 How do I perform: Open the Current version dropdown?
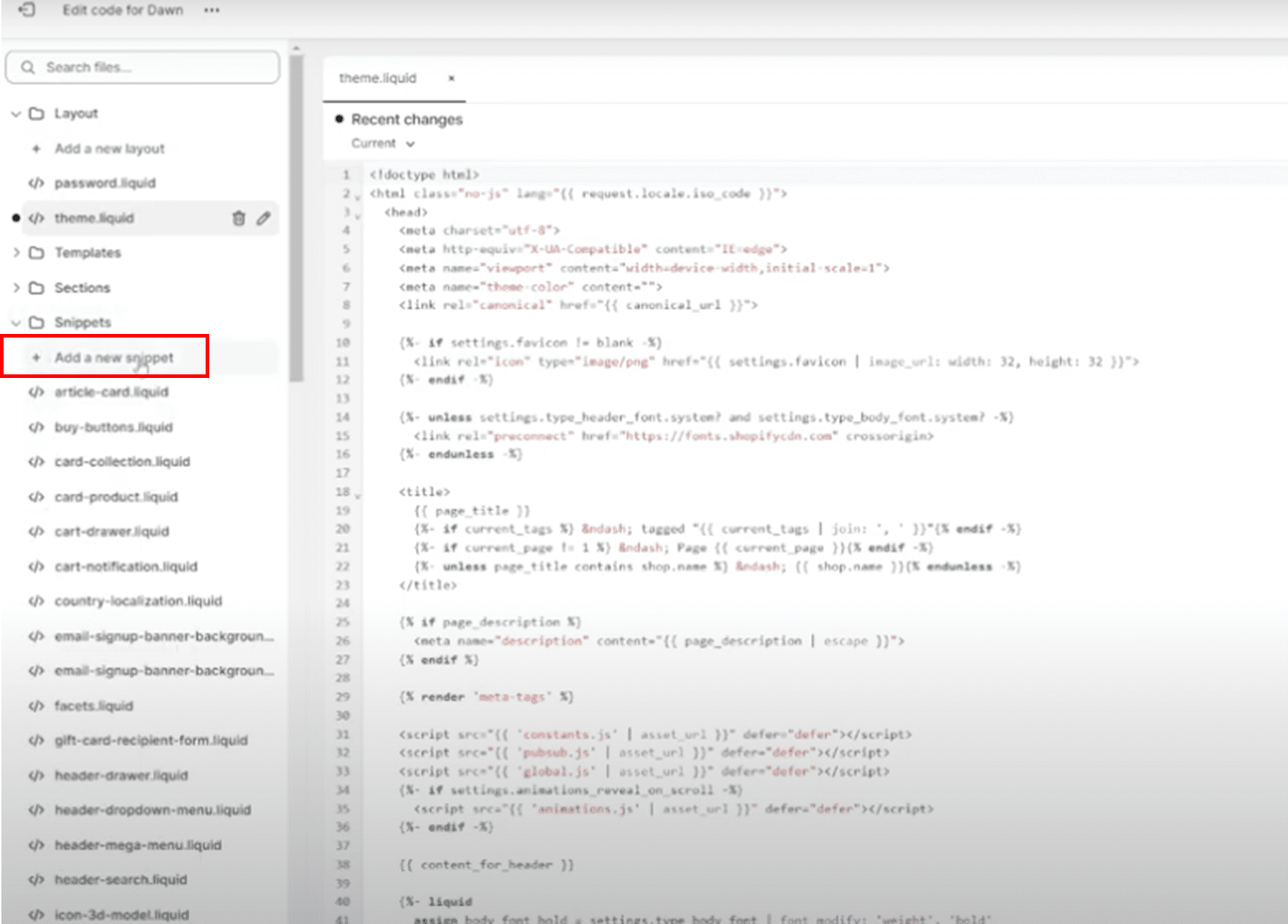[x=383, y=144]
